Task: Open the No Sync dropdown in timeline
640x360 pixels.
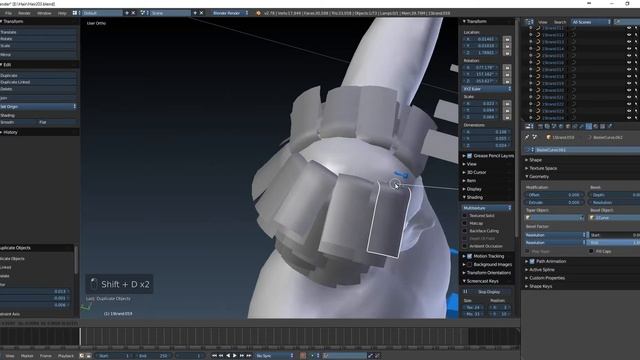Action: point(274,356)
